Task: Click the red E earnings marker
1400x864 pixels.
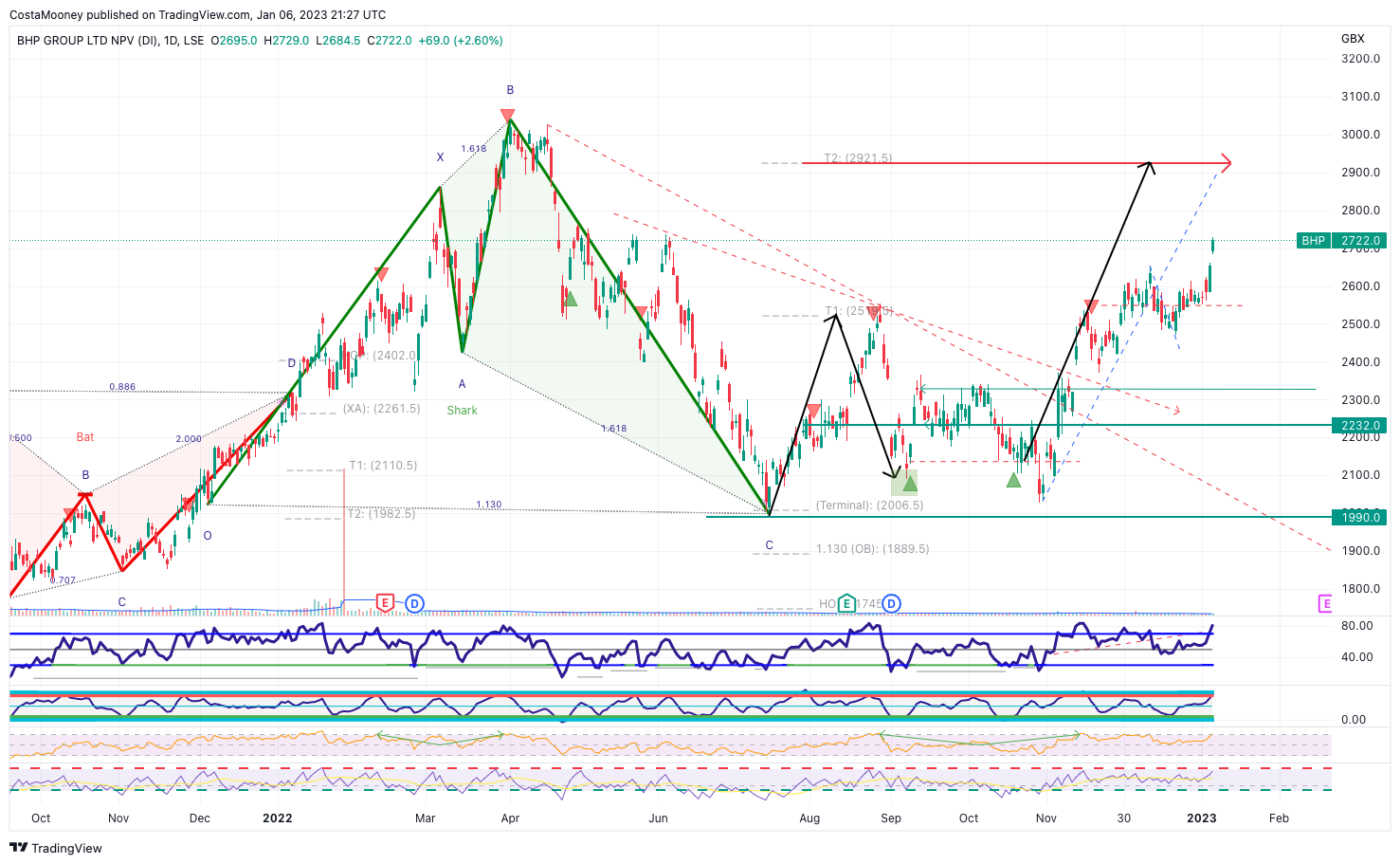Action: pyautogui.click(x=385, y=602)
